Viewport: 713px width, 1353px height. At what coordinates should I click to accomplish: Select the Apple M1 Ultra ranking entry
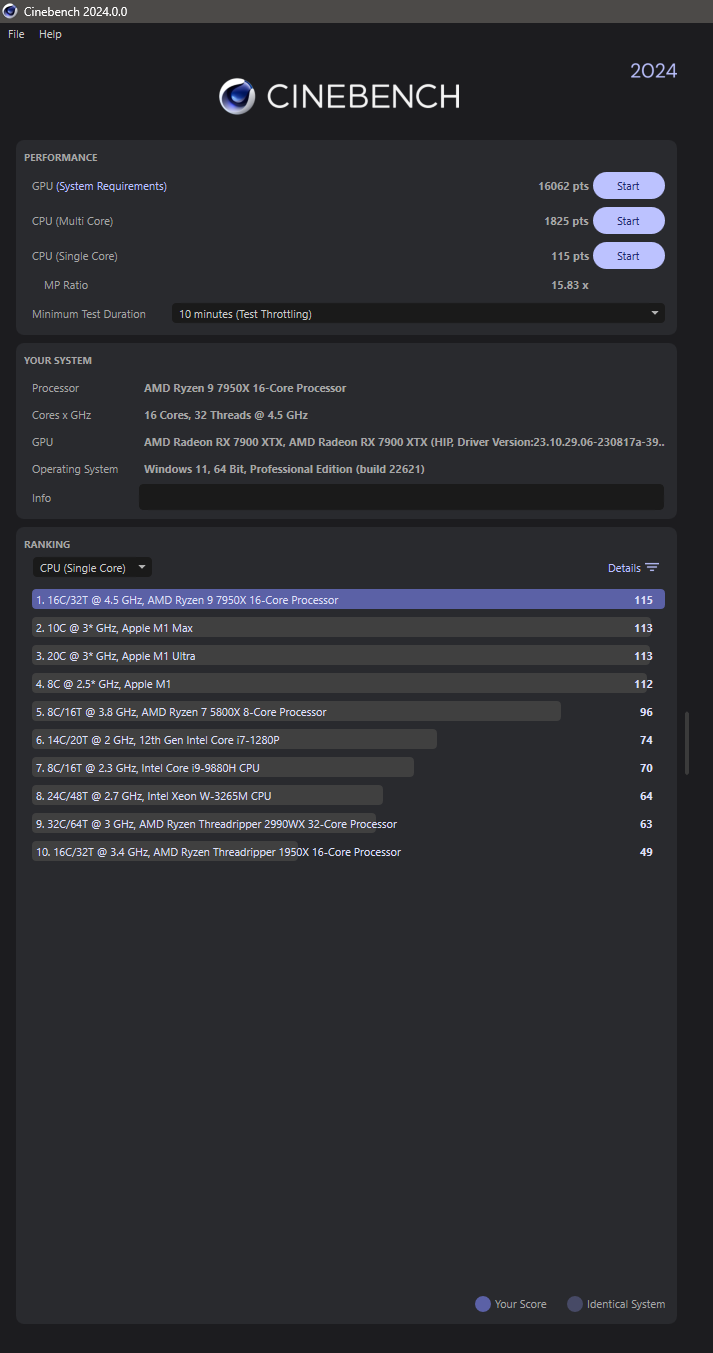coord(340,656)
